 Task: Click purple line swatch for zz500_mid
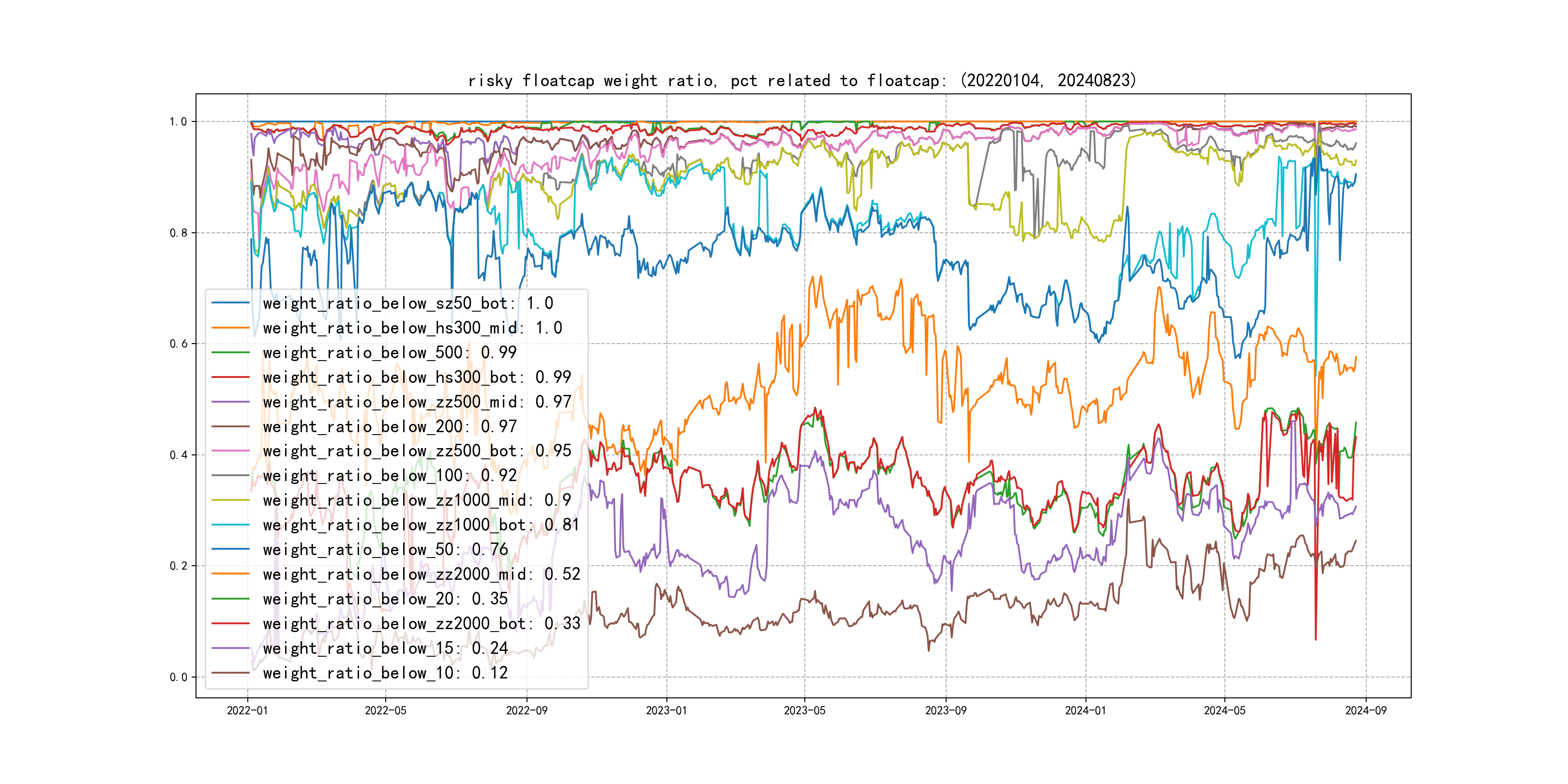pyautogui.click(x=230, y=402)
